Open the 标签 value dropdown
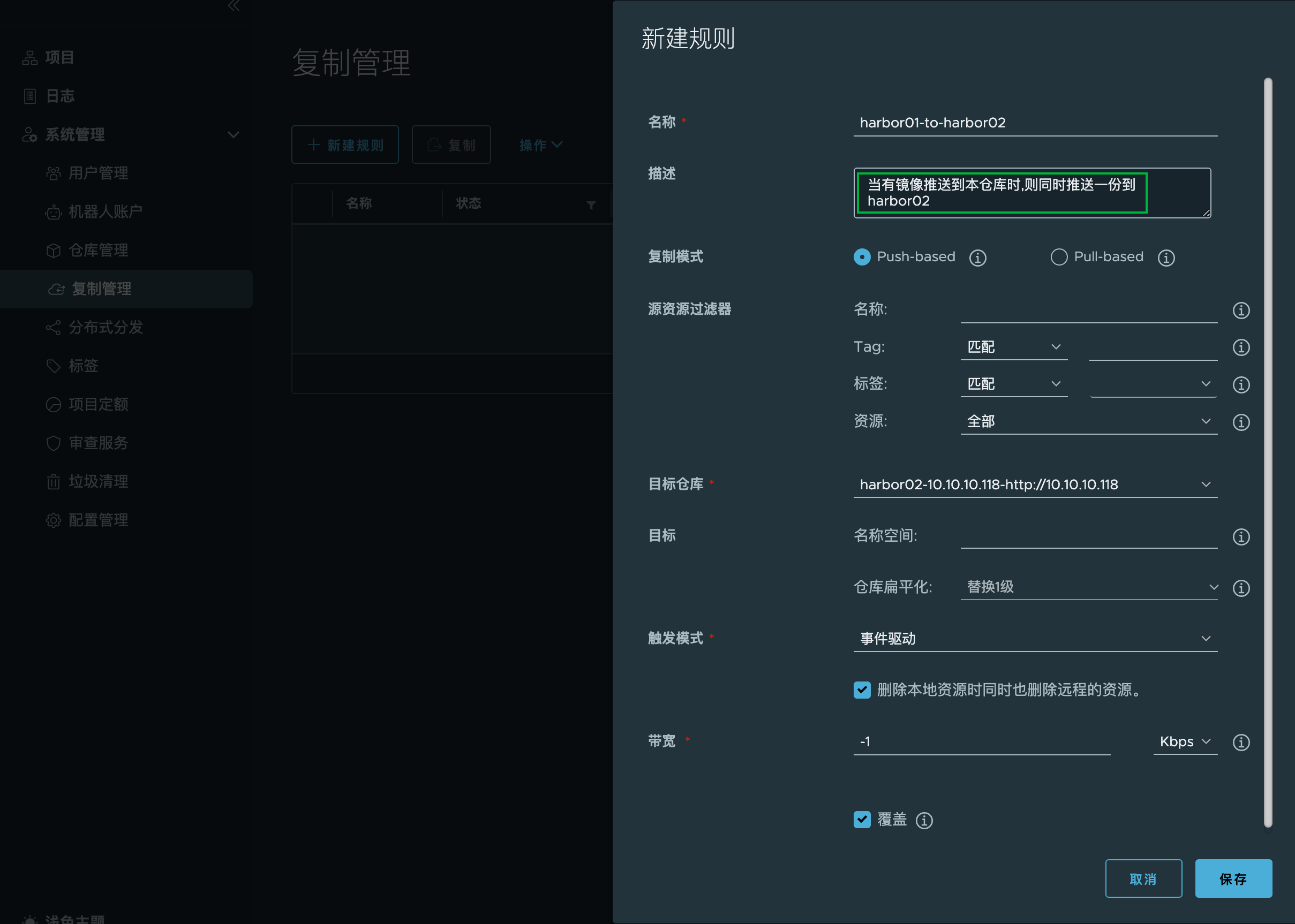 [x=1153, y=384]
